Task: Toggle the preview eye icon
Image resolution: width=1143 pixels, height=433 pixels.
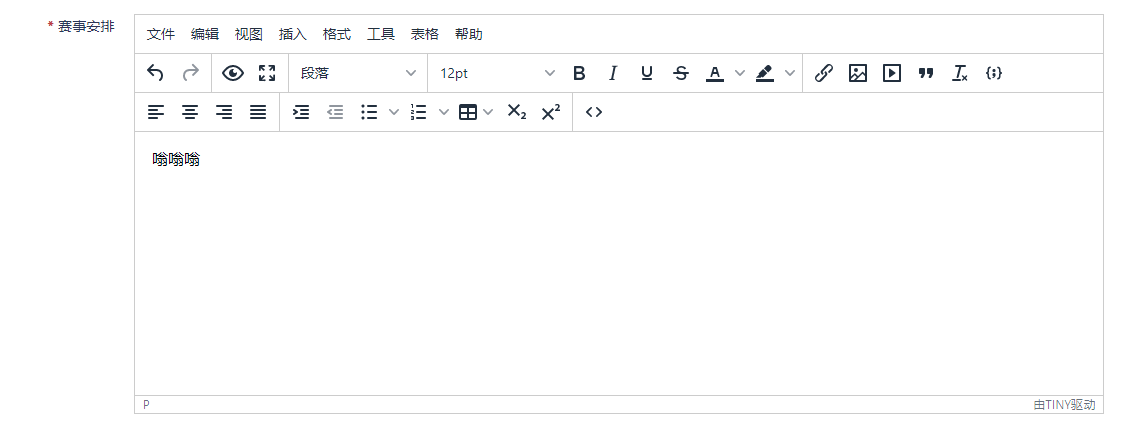Action: (233, 73)
